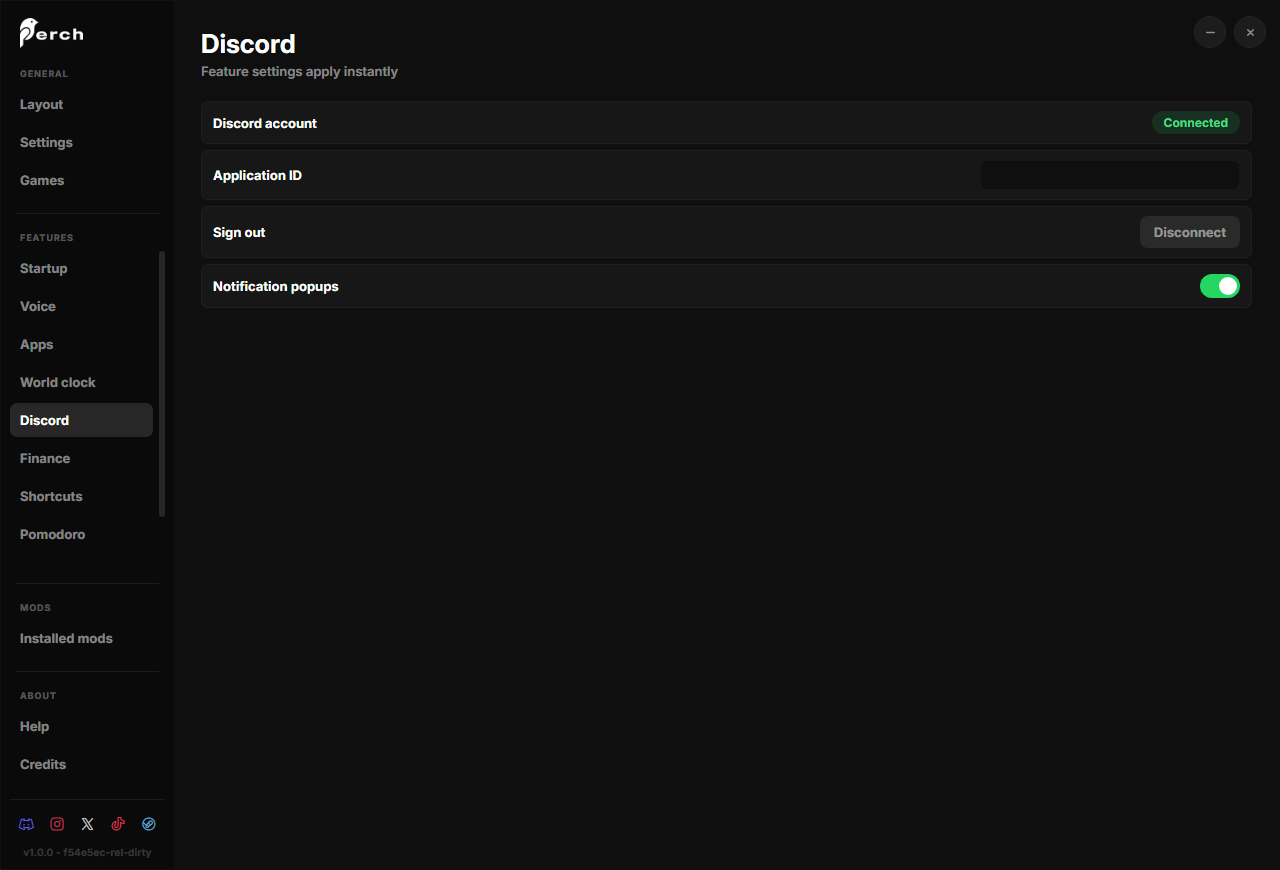Click the MODS section header
Image resolution: width=1280 pixels, height=870 pixels.
[35, 608]
